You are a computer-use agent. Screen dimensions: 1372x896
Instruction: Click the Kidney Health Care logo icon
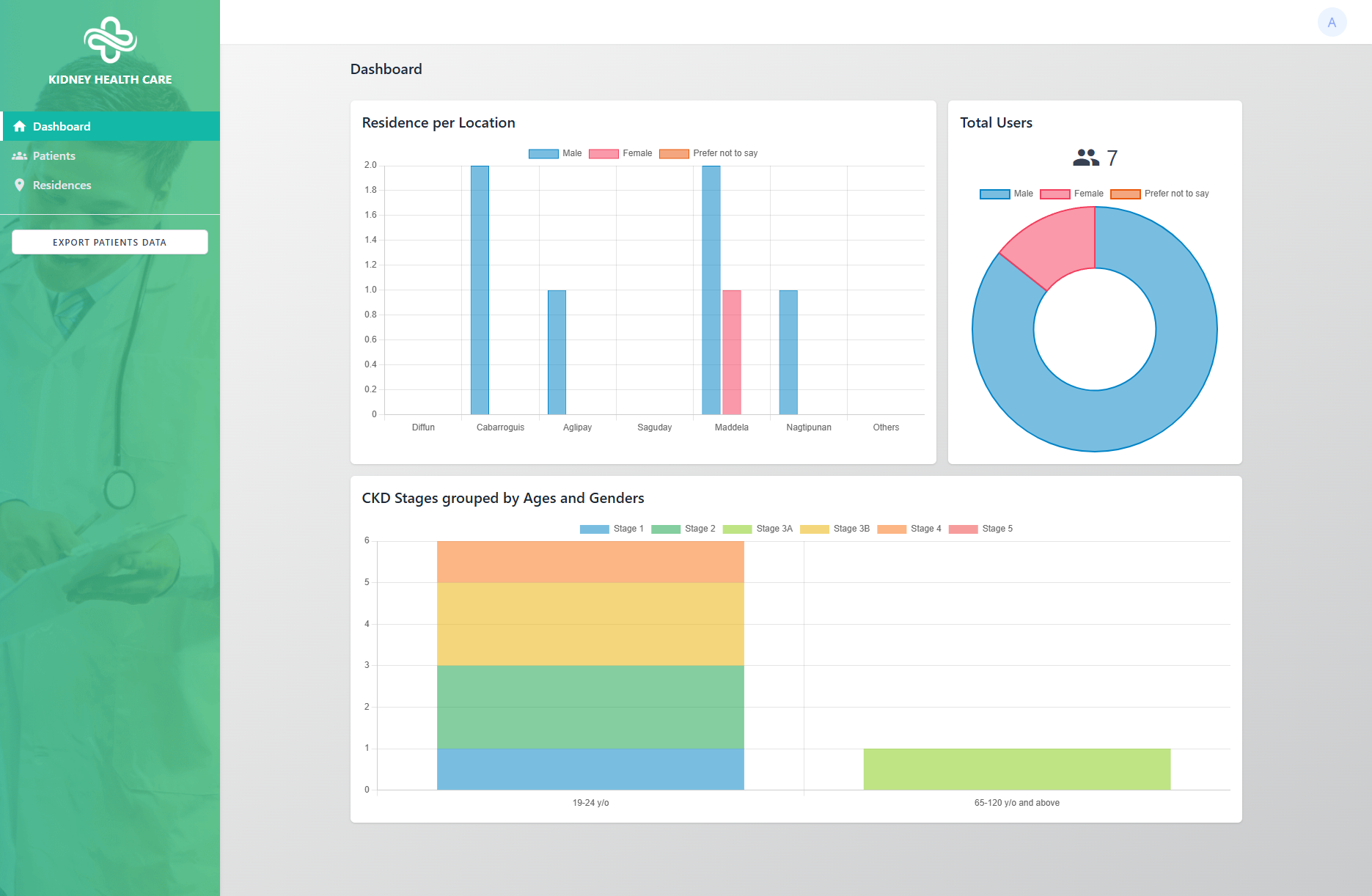click(110, 40)
